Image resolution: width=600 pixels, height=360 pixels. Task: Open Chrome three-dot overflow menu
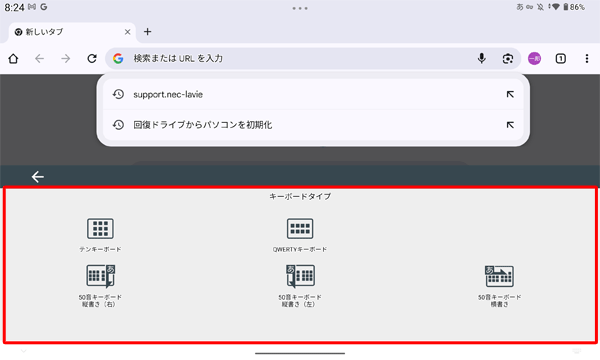coord(587,59)
